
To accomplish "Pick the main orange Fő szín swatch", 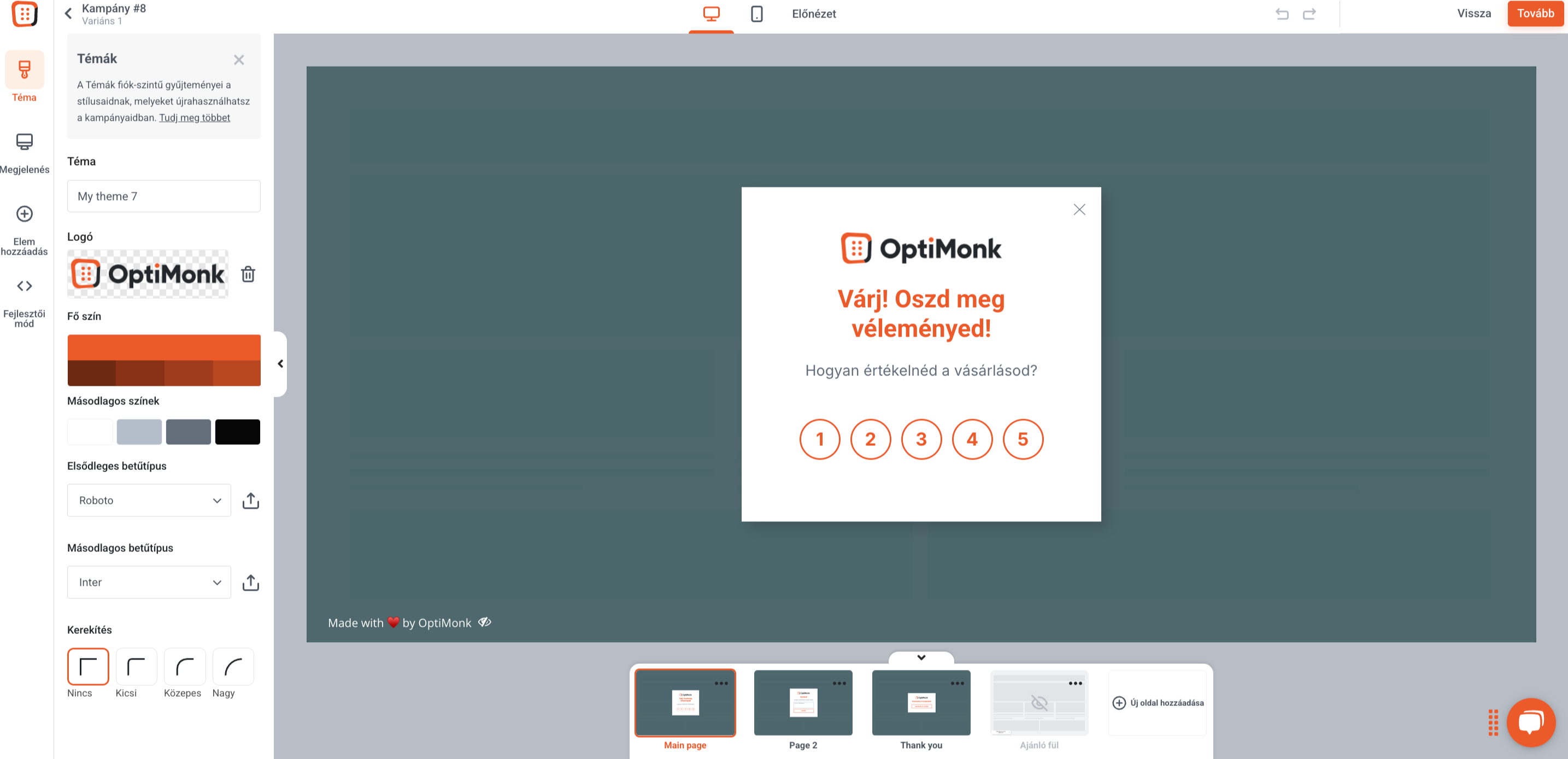I will (164, 347).
